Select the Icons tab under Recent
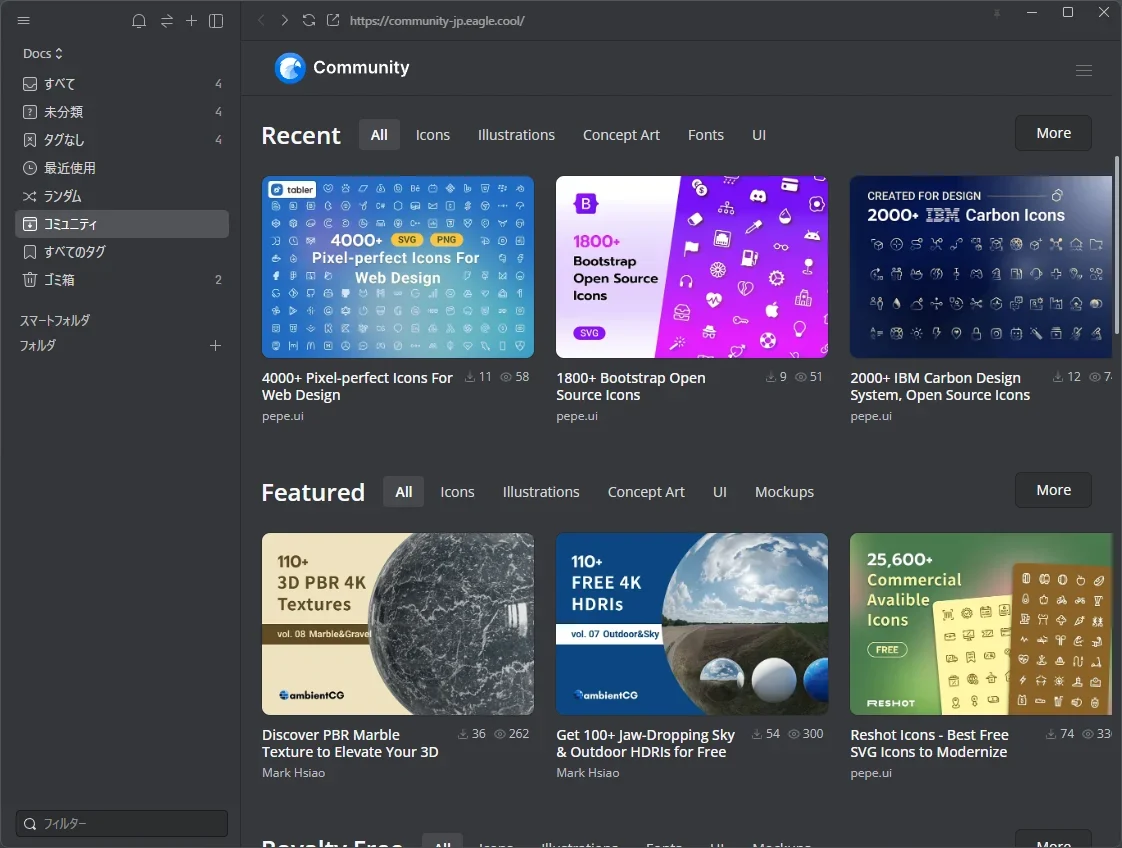1122x848 pixels. click(433, 135)
